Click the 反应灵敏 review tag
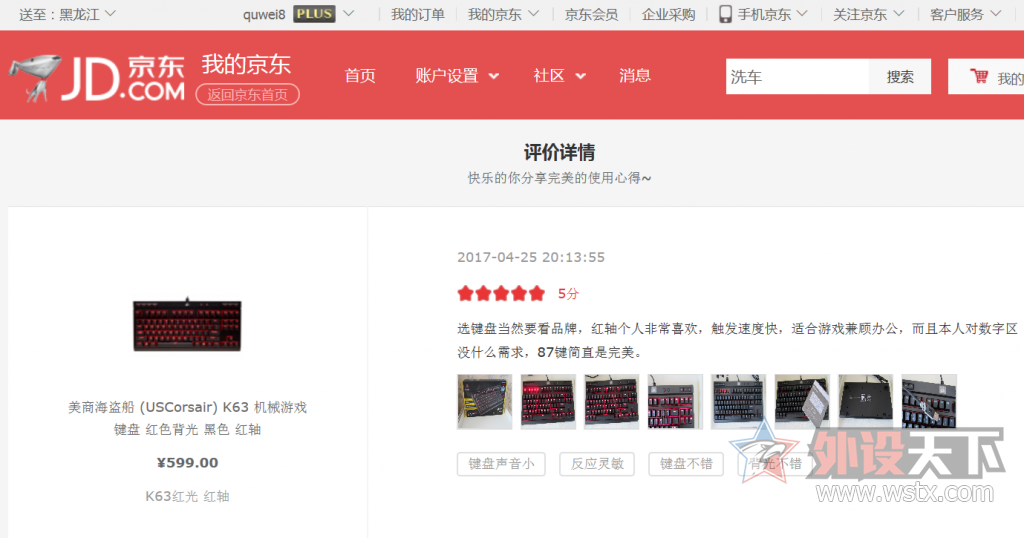This screenshot has width=1024, height=538. (597, 464)
